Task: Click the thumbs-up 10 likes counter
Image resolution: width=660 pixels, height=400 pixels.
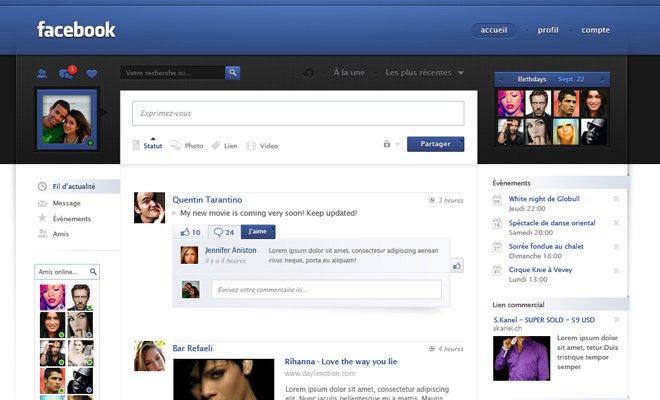Action: (190, 232)
